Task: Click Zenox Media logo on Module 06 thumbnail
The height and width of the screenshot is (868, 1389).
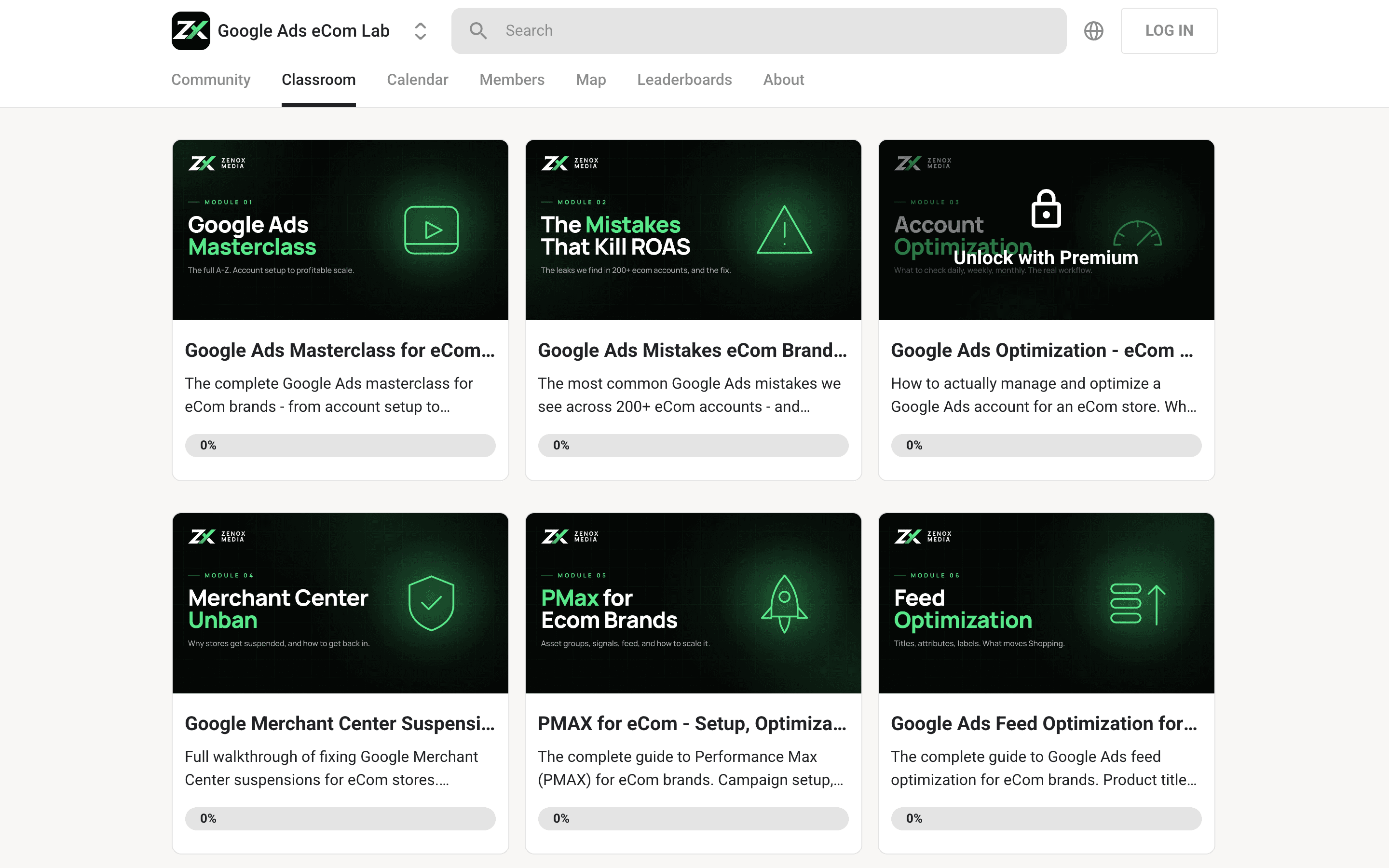Action: 923,537
